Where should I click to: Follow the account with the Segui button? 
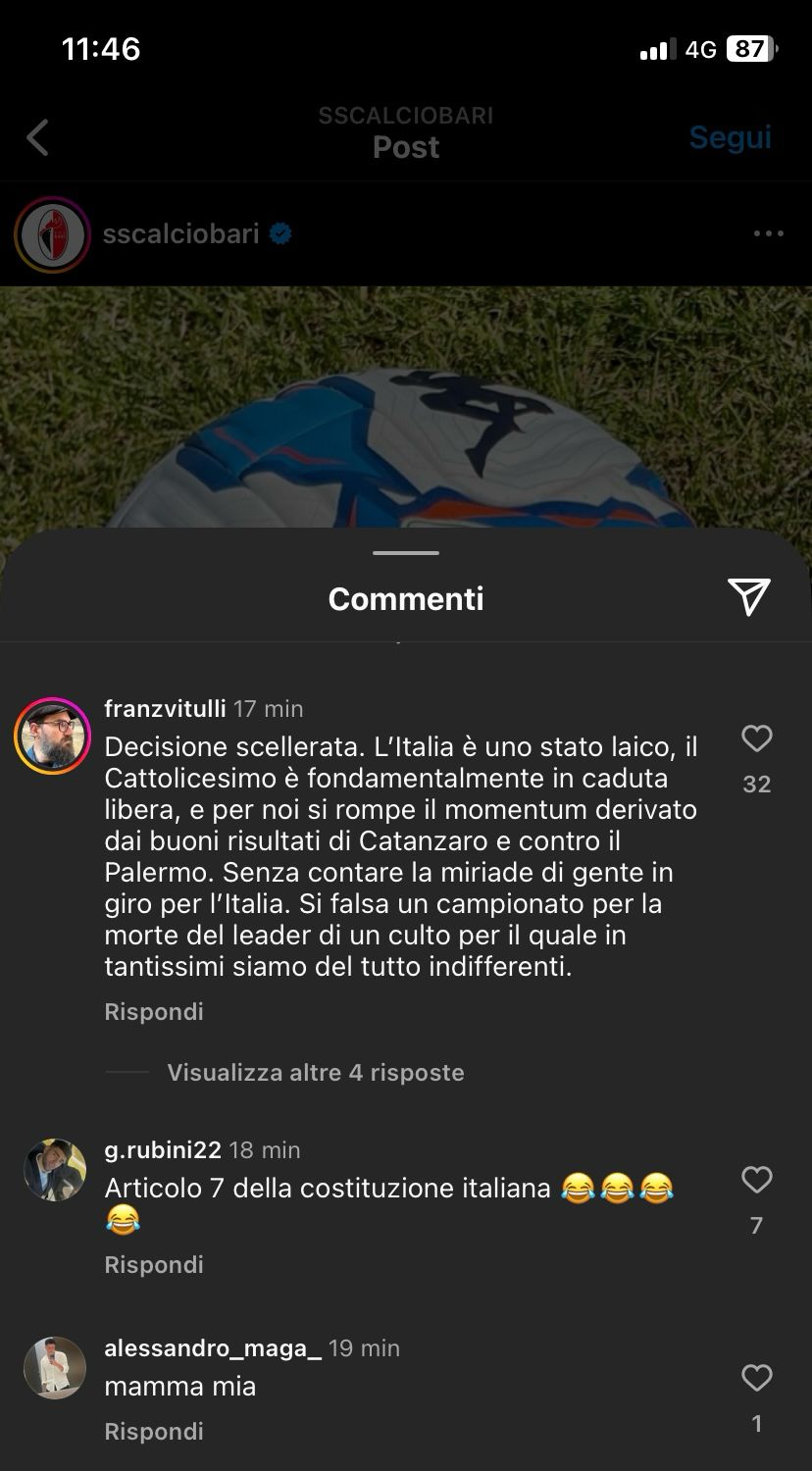click(x=730, y=137)
